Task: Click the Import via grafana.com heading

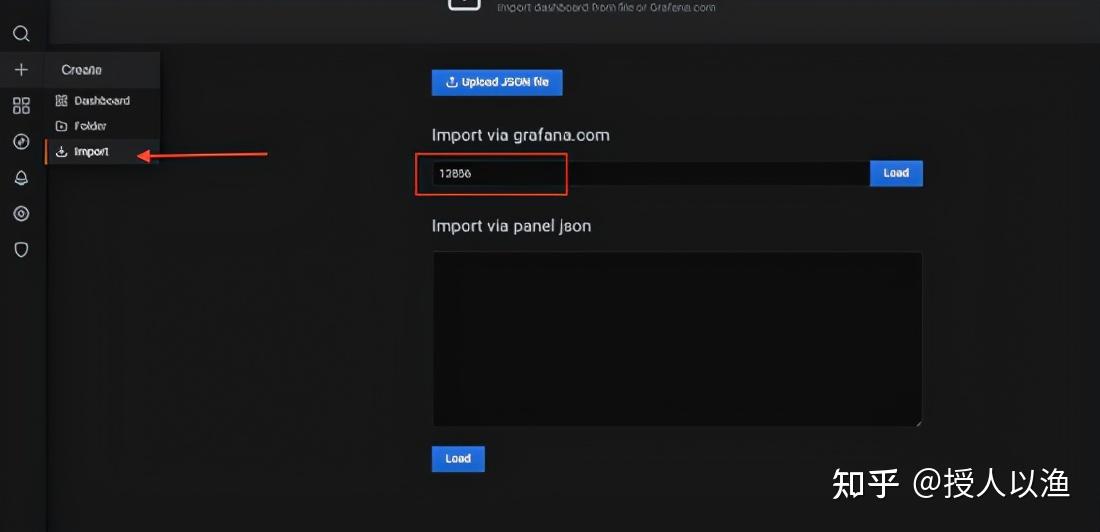Action: [521, 135]
